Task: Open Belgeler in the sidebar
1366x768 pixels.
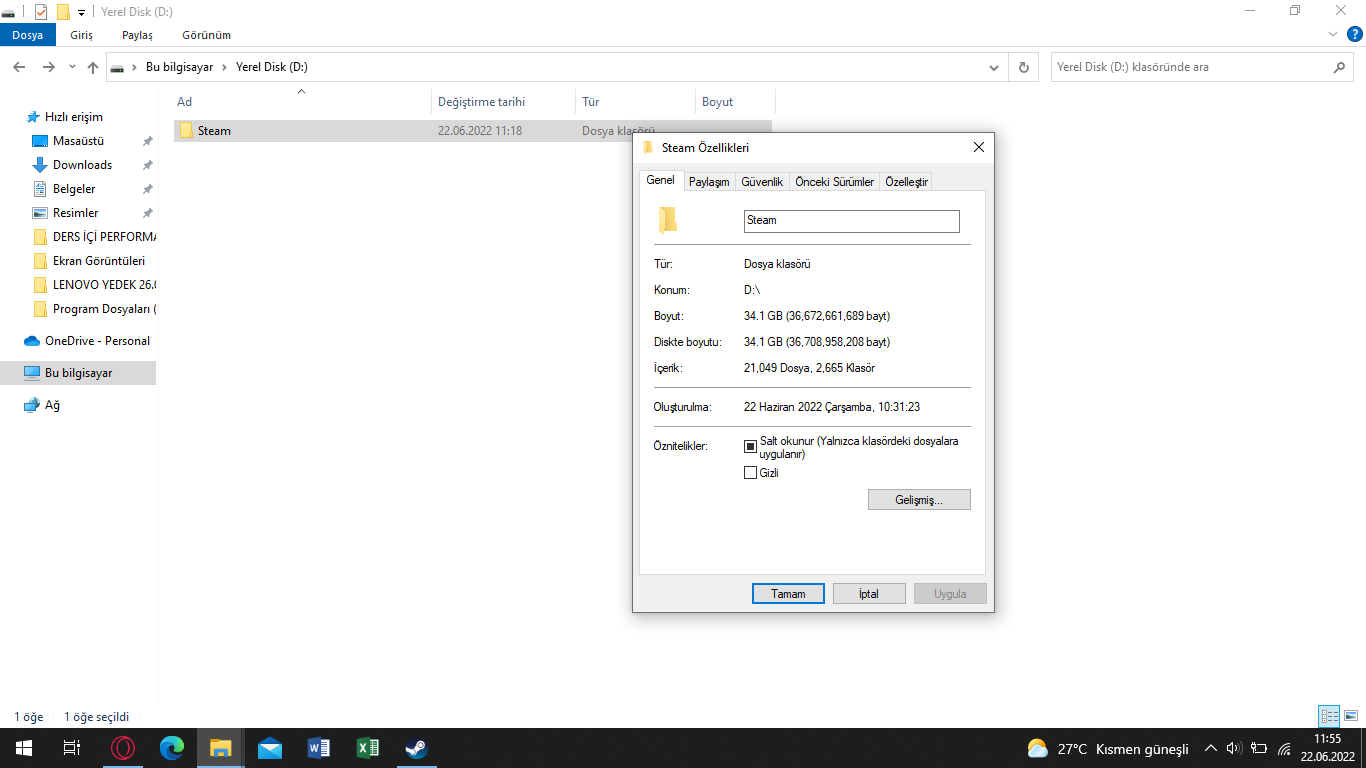Action: coord(74,189)
